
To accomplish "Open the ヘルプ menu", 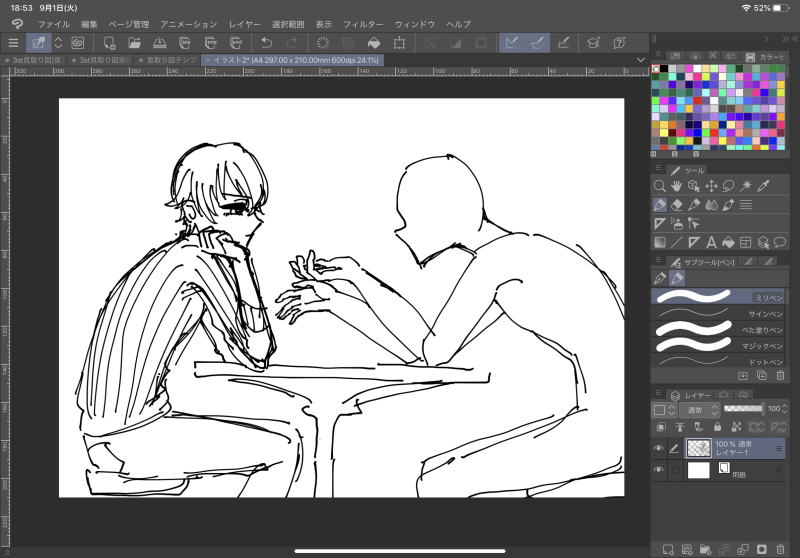I will click(x=458, y=24).
